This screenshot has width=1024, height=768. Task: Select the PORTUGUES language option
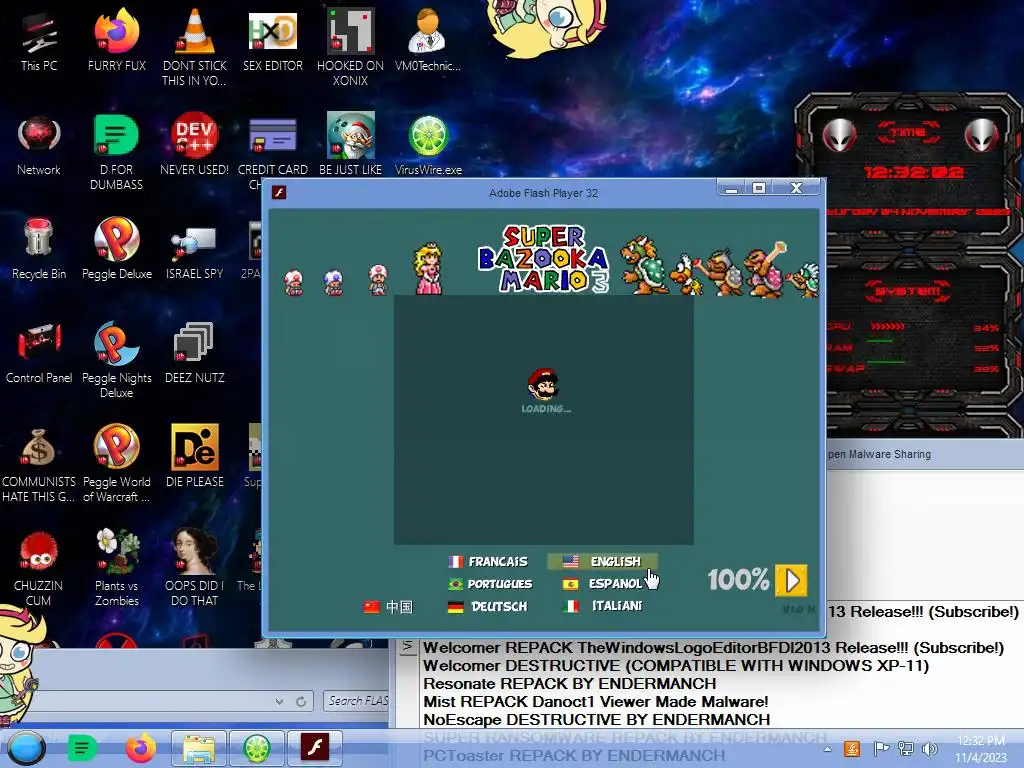pyautogui.click(x=490, y=584)
